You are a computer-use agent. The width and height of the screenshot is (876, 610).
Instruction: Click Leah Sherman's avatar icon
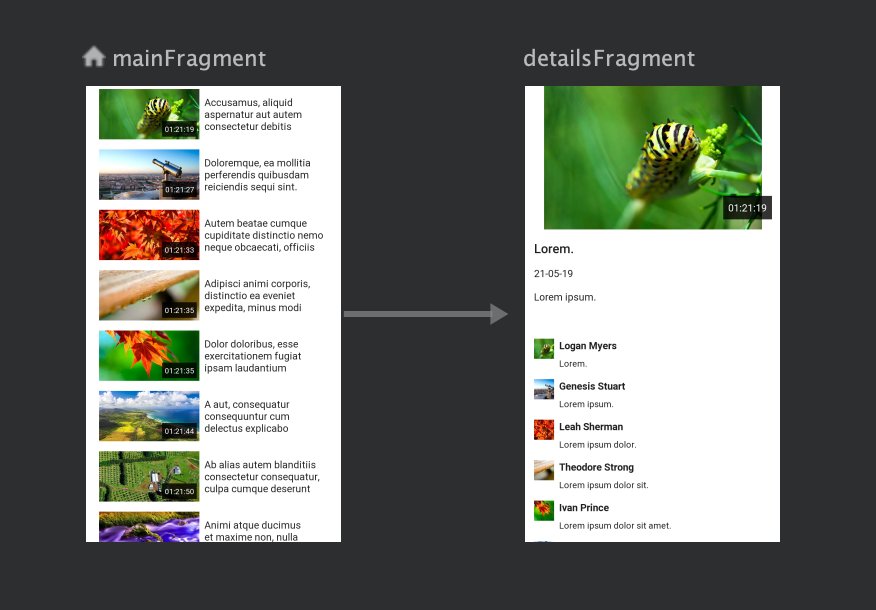(x=544, y=430)
